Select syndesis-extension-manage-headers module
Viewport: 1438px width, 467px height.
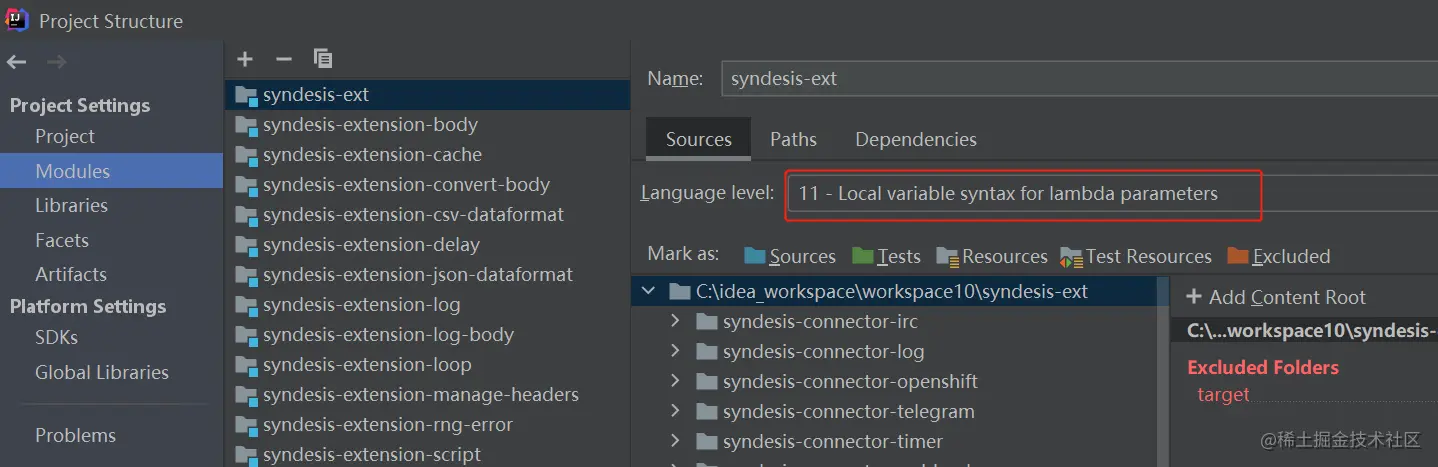click(x=427, y=395)
